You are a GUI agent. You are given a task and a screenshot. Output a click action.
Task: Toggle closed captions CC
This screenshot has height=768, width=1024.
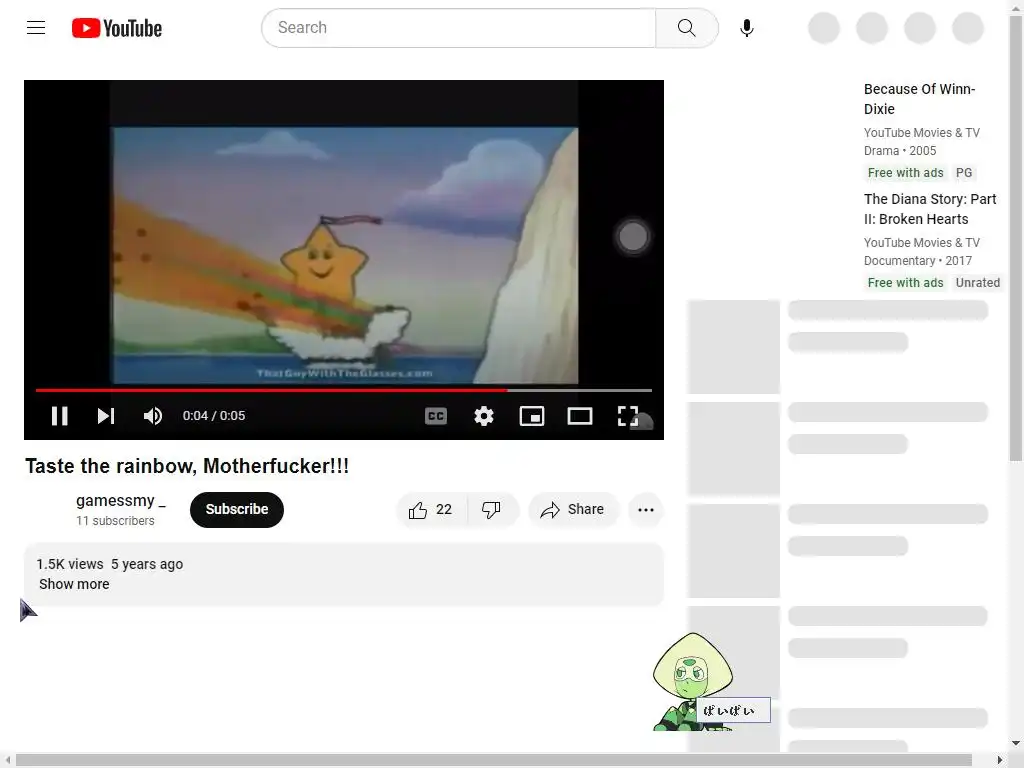tap(436, 416)
